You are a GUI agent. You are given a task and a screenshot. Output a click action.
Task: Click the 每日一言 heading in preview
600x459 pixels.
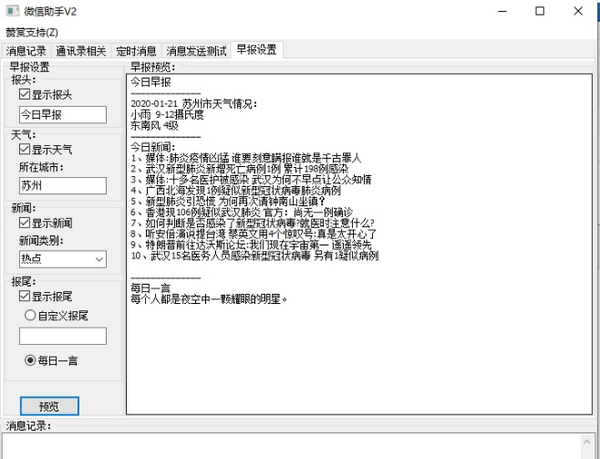(150, 288)
